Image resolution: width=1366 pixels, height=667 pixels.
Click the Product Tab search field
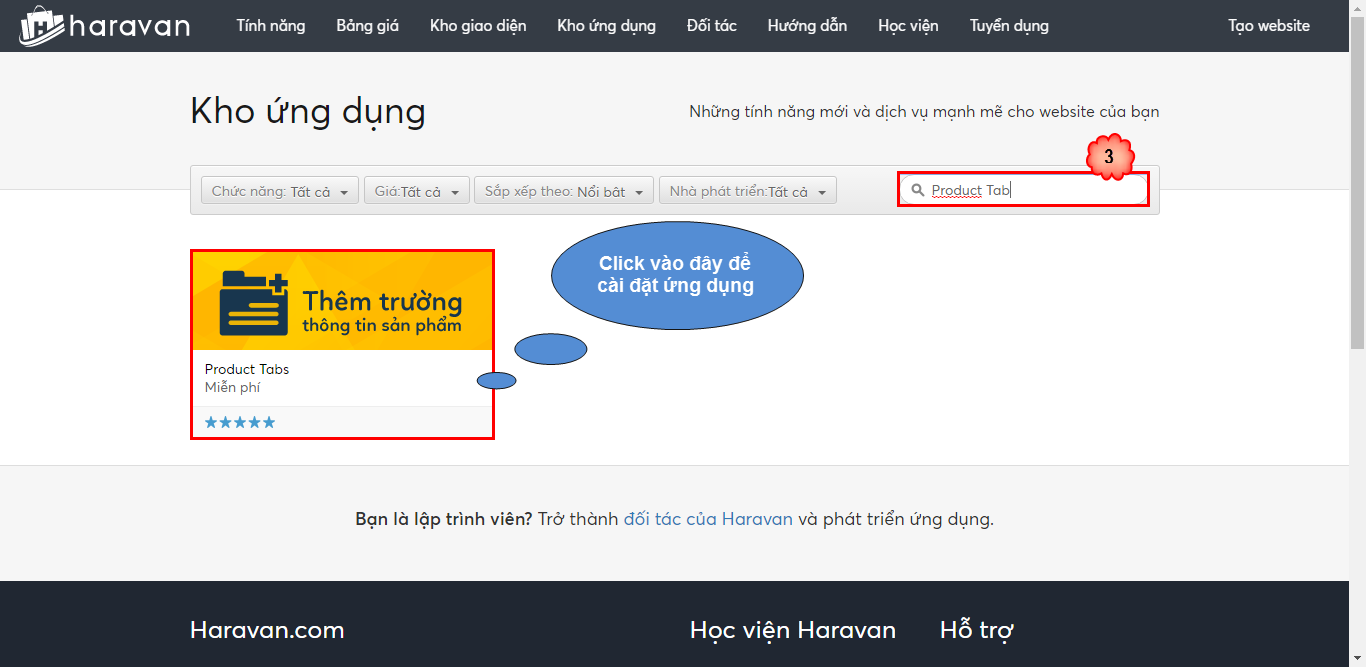tap(1024, 190)
